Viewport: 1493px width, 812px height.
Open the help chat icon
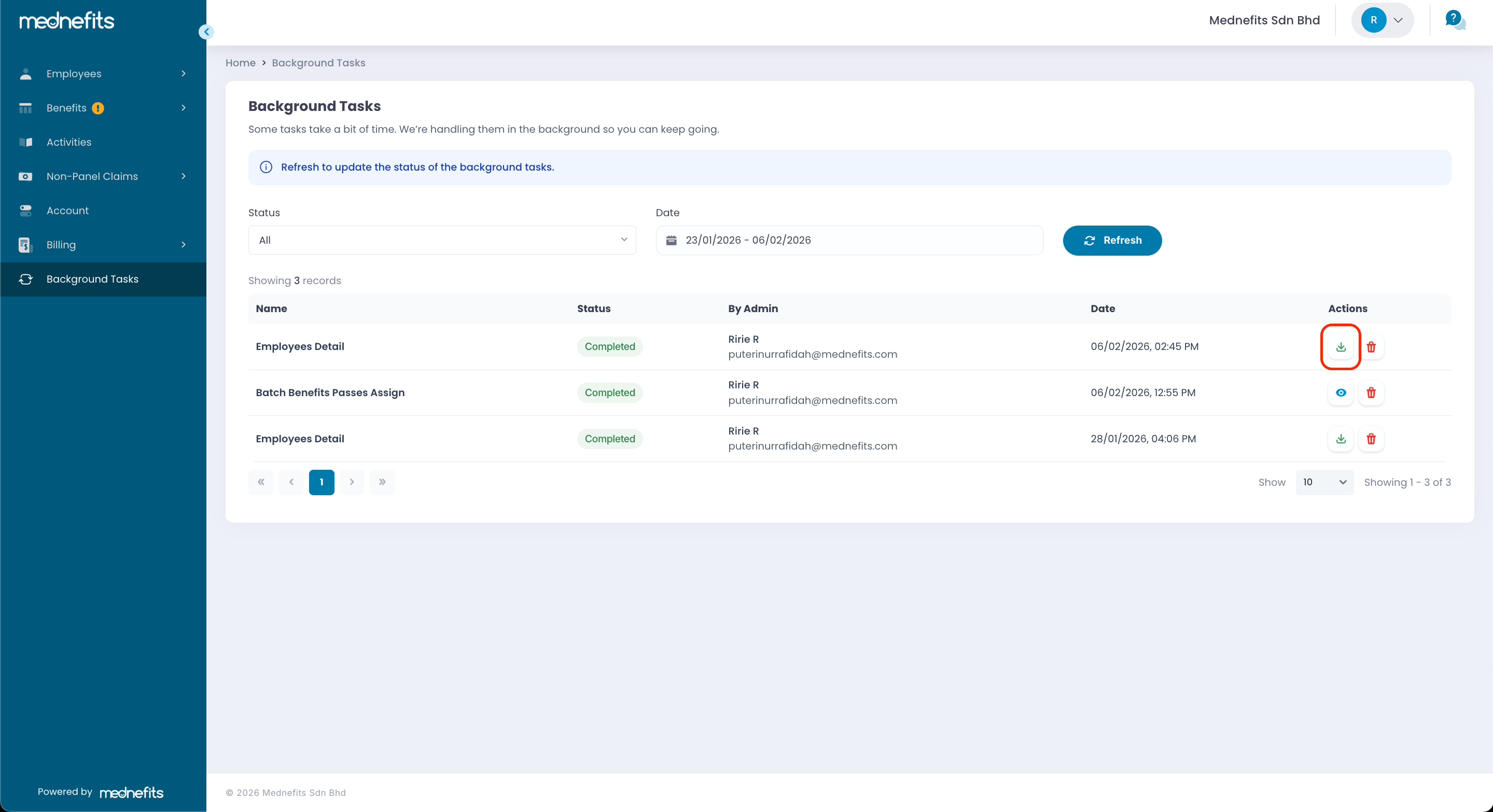click(1454, 20)
